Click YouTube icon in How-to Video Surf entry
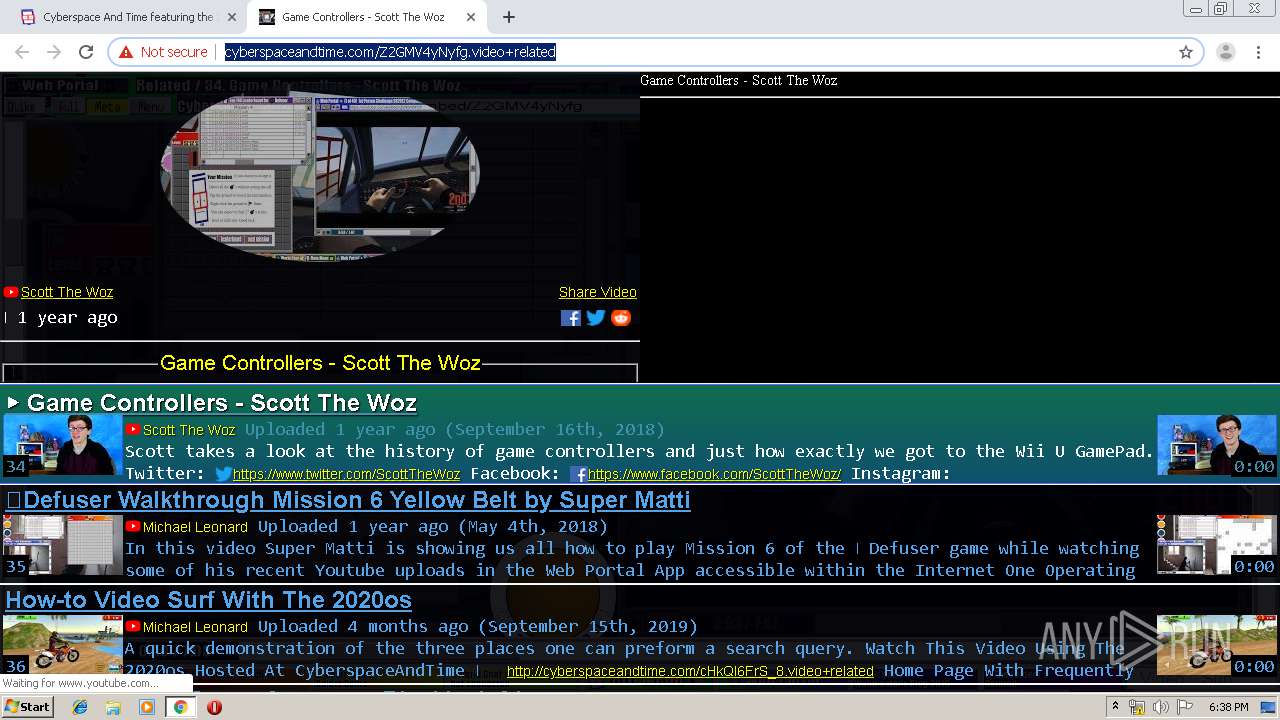 click(x=133, y=626)
